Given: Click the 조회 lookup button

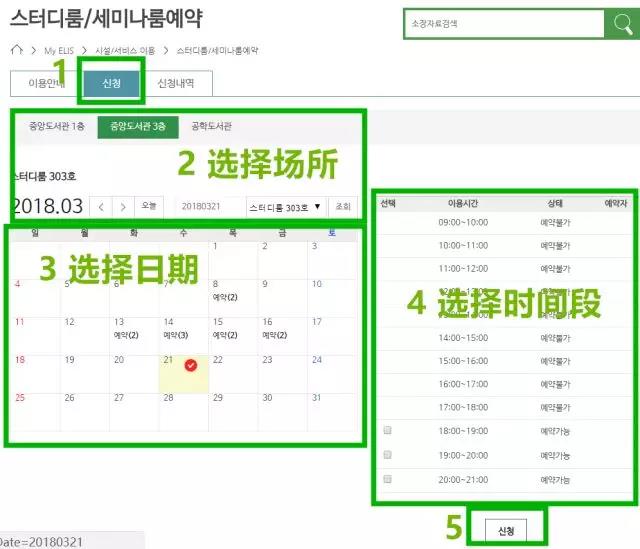Looking at the screenshot, I should click(343, 206).
